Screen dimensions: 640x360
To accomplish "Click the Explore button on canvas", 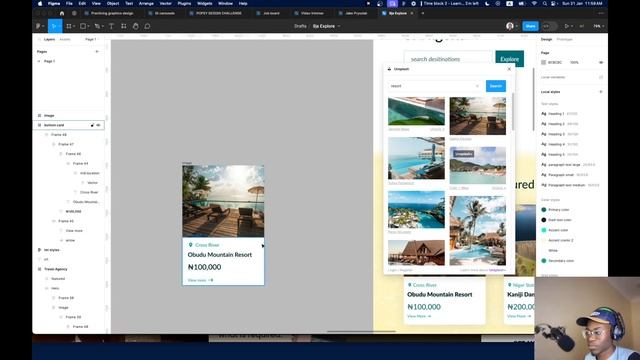I will [509, 59].
